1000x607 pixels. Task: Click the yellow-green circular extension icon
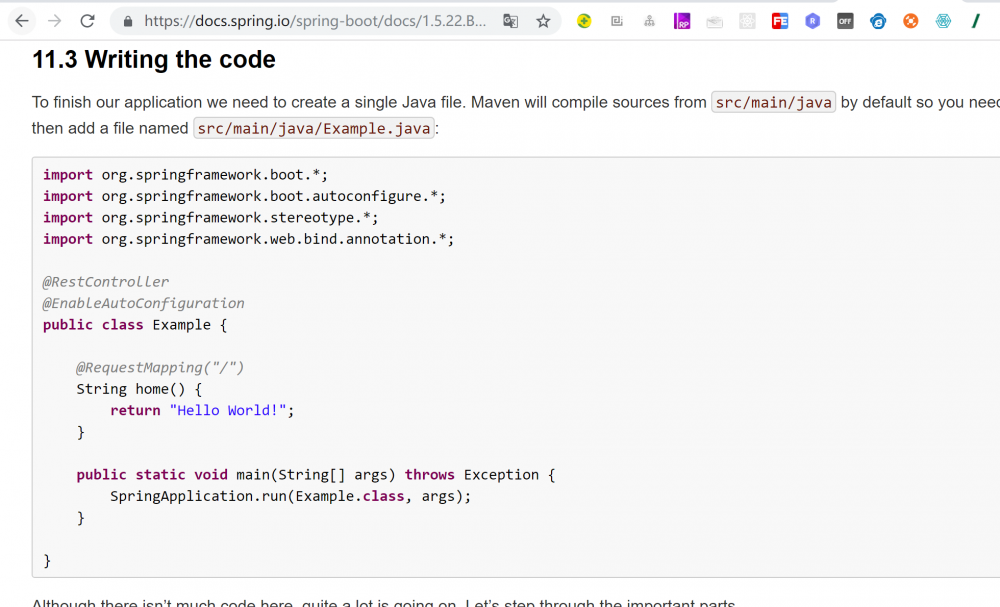[584, 21]
